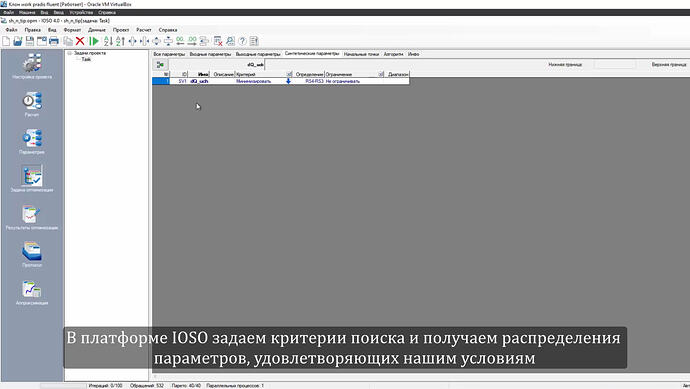
Task: Open the Criterion column filter dropdown
Action: pos(289,74)
